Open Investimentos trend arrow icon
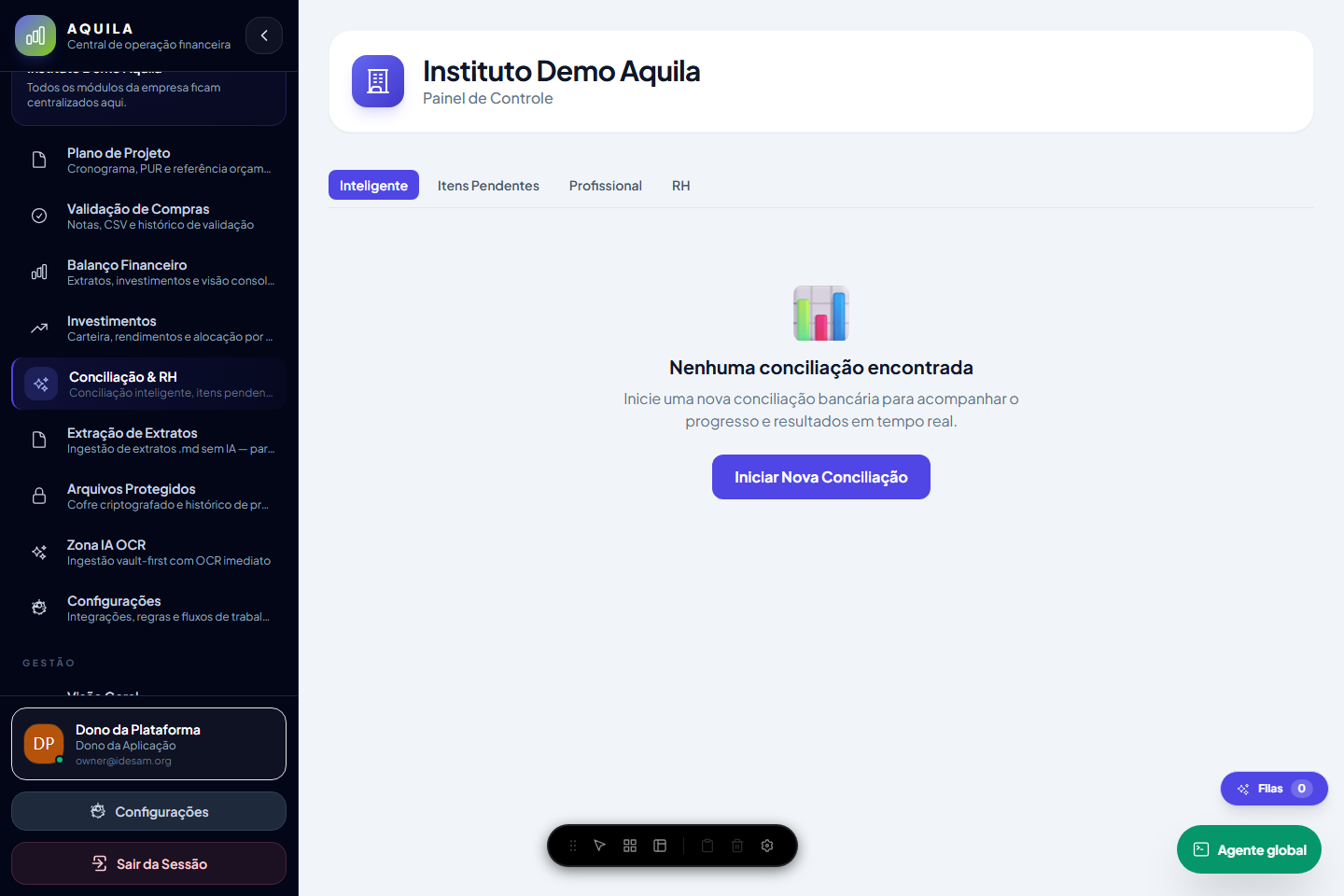The height and width of the screenshot is (896, 1344). 39,328
